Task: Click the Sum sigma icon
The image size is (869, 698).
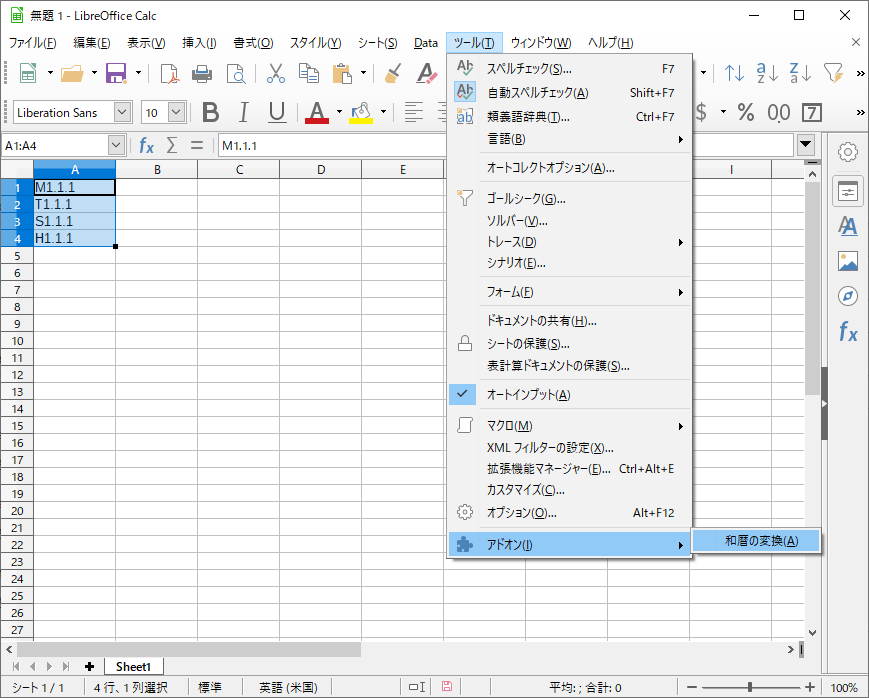Action: pyautogui.click(x=172, y=146)
